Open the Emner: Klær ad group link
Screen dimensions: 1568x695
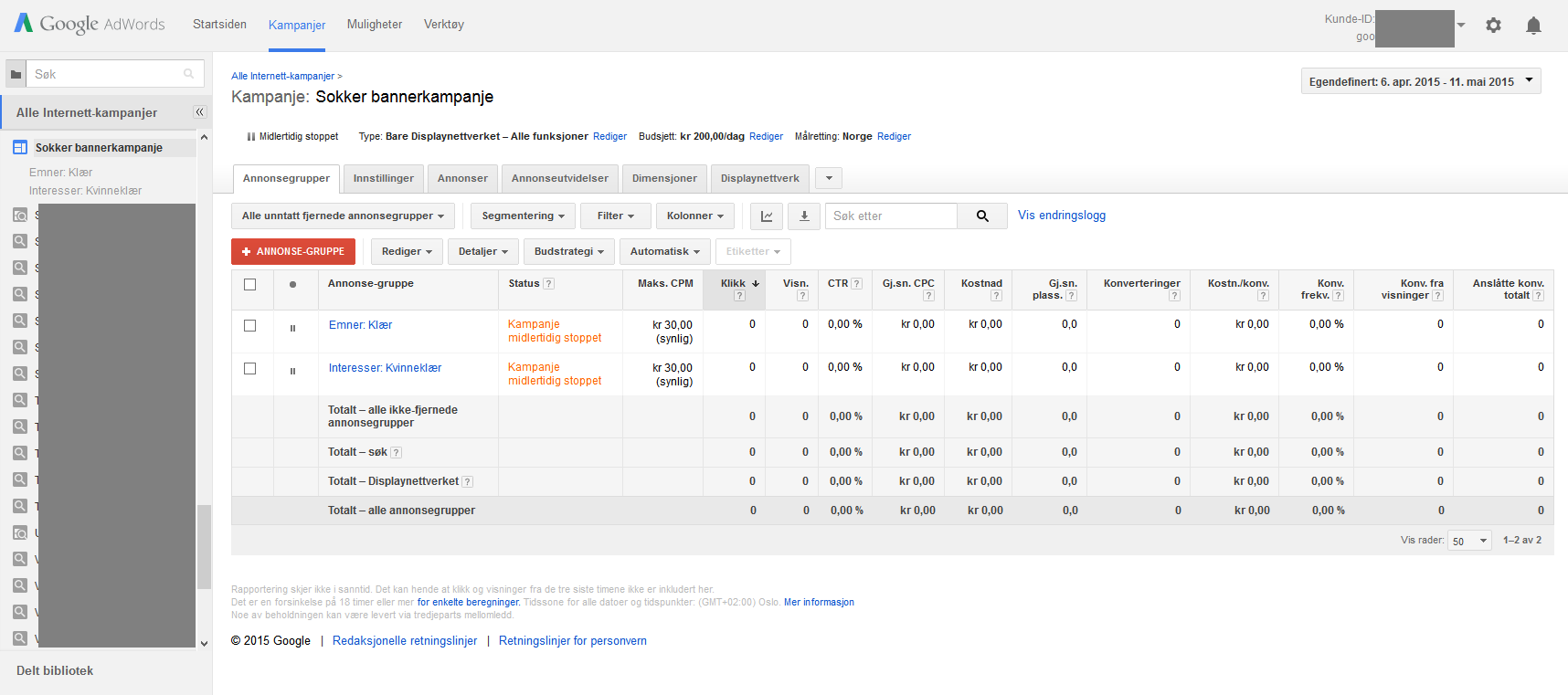pos(360,325)
